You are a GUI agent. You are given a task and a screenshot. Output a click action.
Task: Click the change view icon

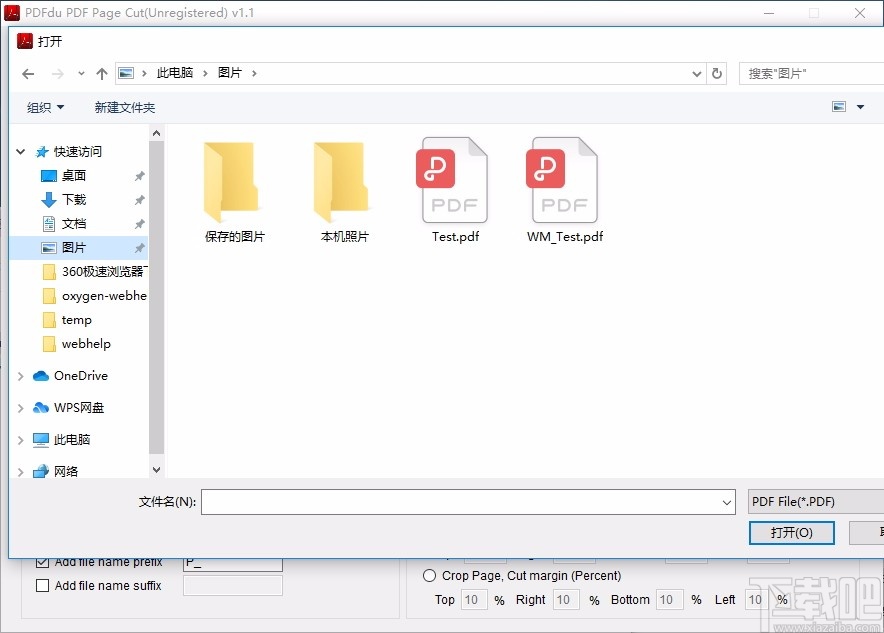click(x=838, y=106)
